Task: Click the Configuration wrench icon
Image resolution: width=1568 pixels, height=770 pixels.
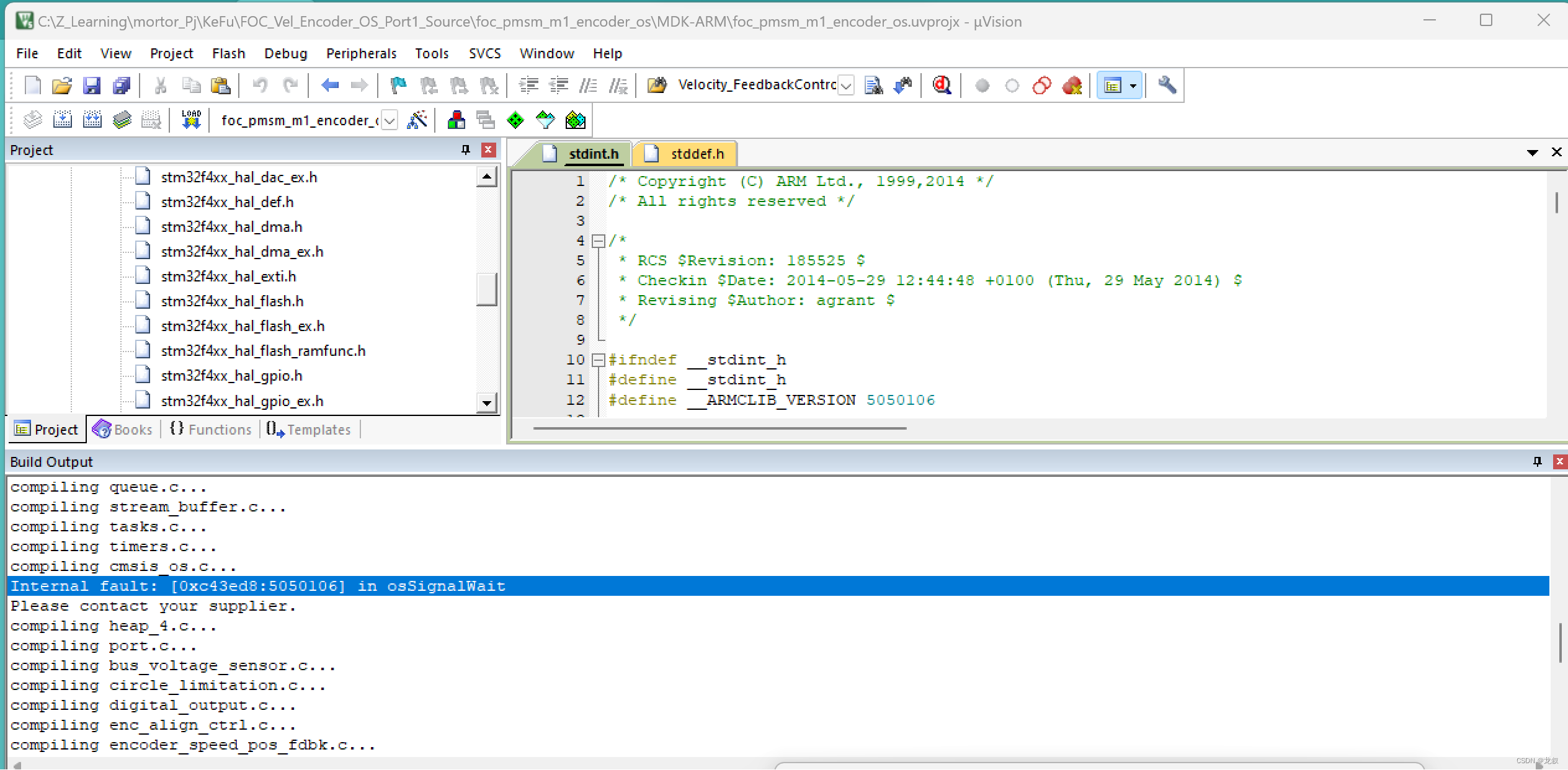Action: (x=1167, y=86)
